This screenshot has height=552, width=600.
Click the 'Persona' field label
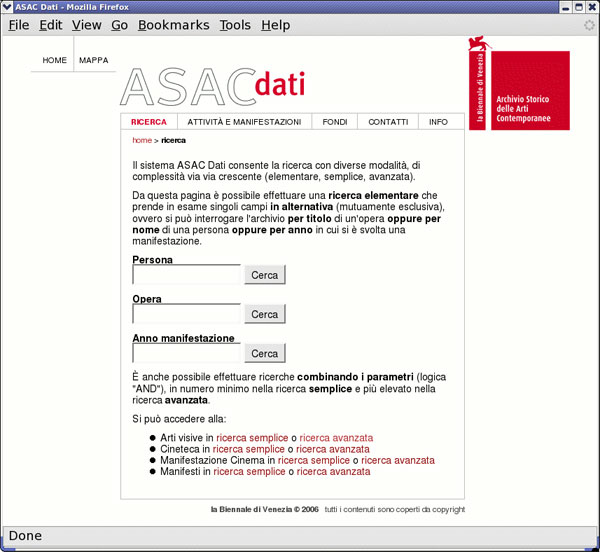pyautogui.click(x=152, y=260)
